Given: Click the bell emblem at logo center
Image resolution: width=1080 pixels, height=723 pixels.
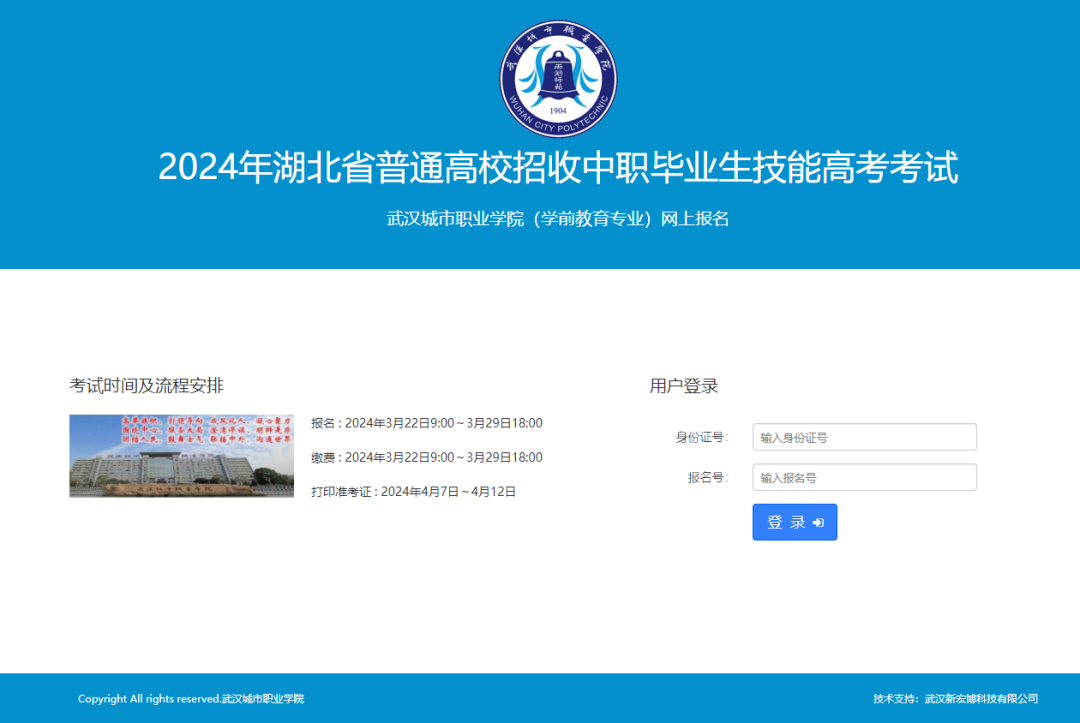Looking at the screenshot, I should point(558,78).
